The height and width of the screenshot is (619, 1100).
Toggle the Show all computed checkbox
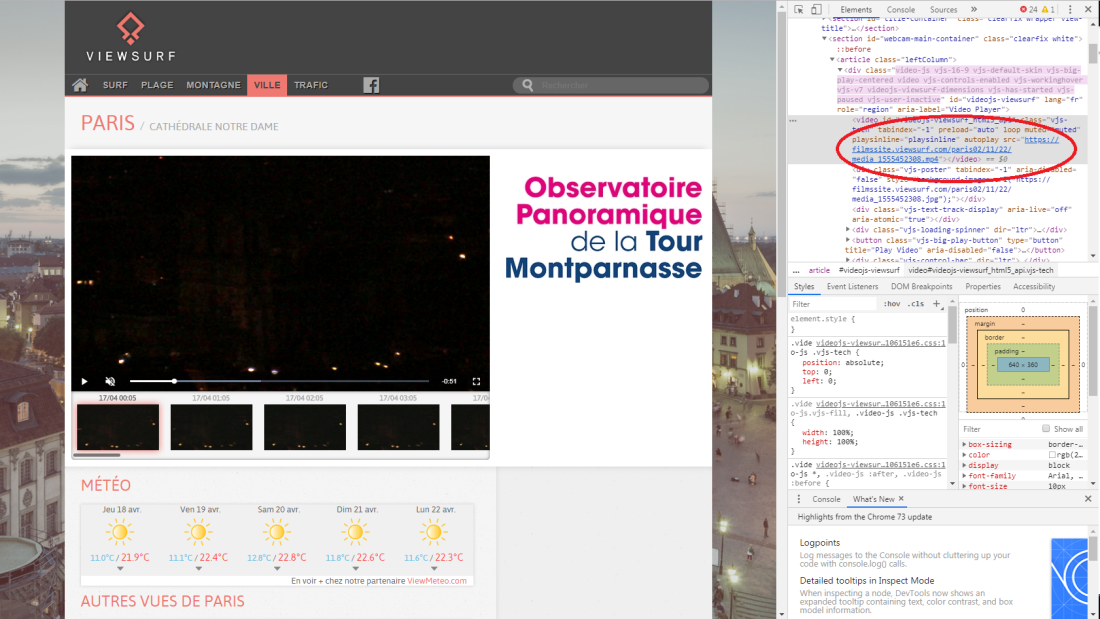(x=1046, y=428)
